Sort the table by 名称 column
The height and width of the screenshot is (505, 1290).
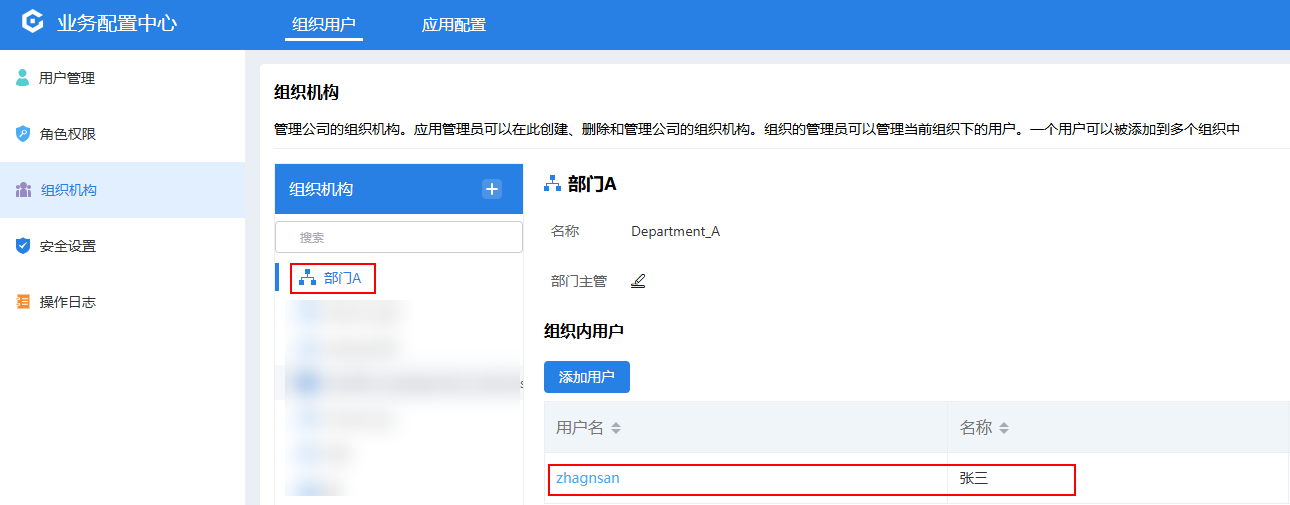1004,428
